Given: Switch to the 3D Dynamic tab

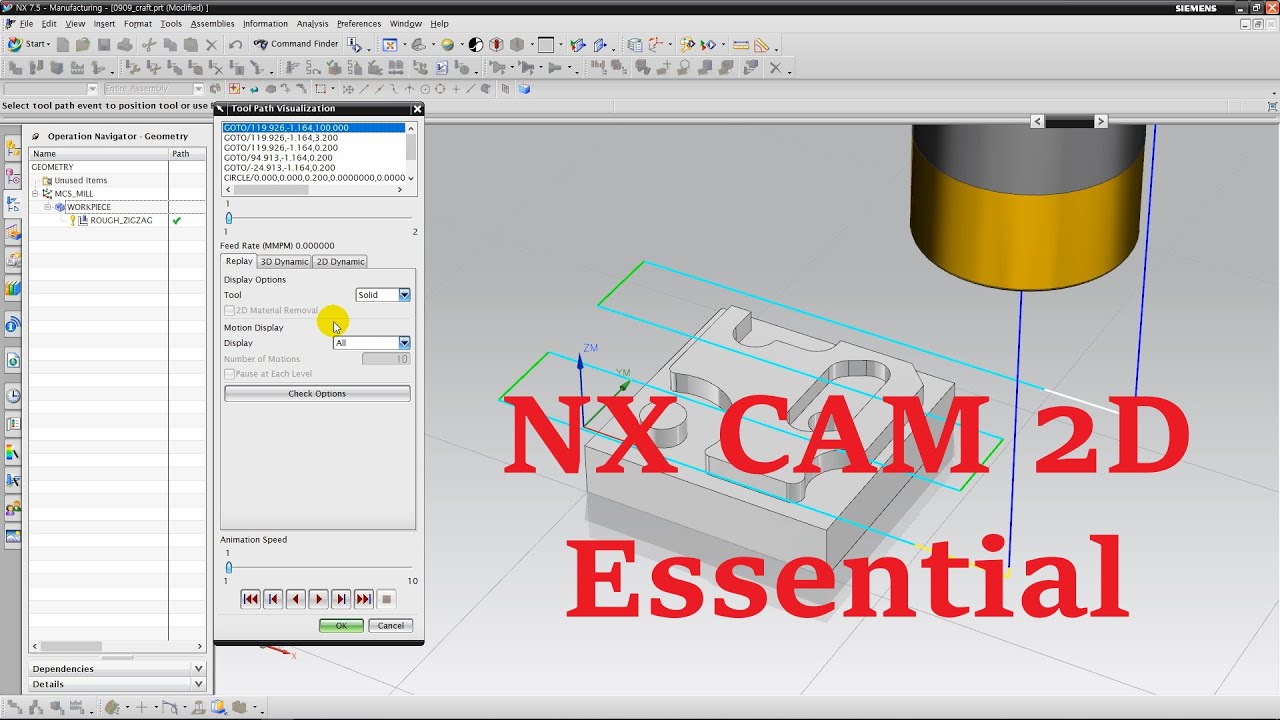Looking at the screenshot, I should [284, 262].
